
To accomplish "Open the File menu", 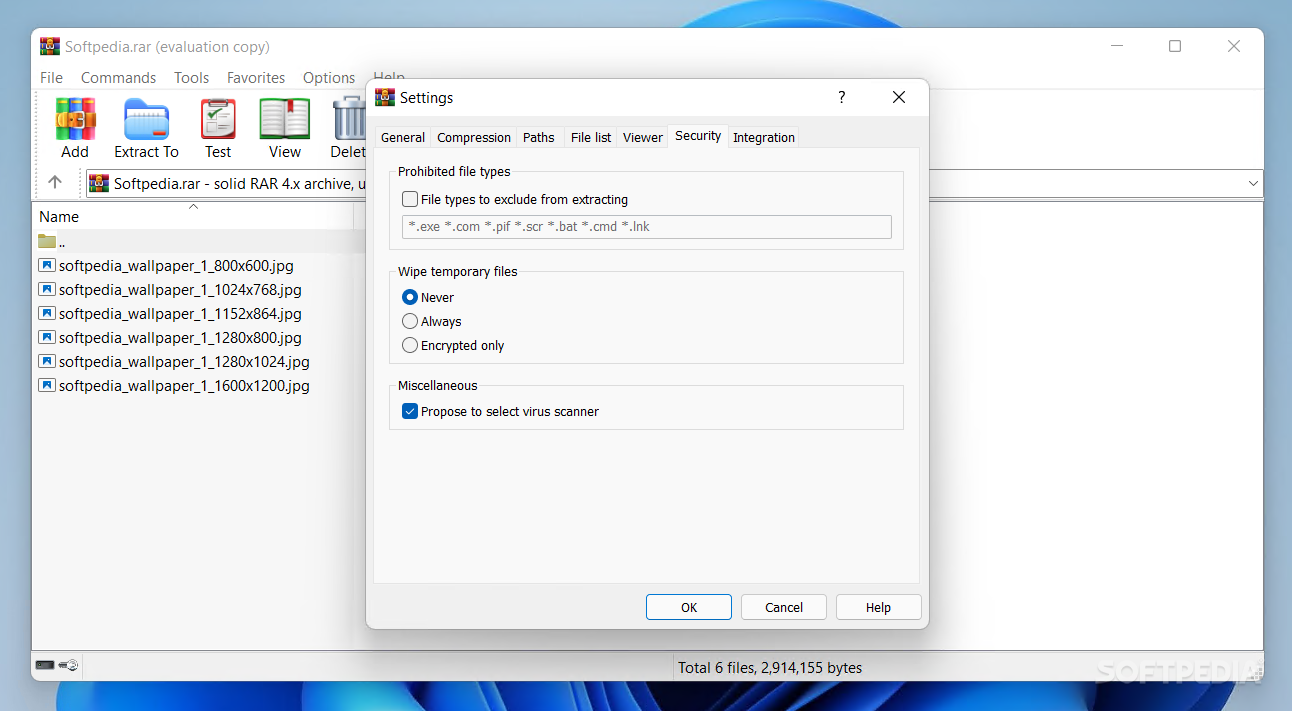I will [51, 77].
